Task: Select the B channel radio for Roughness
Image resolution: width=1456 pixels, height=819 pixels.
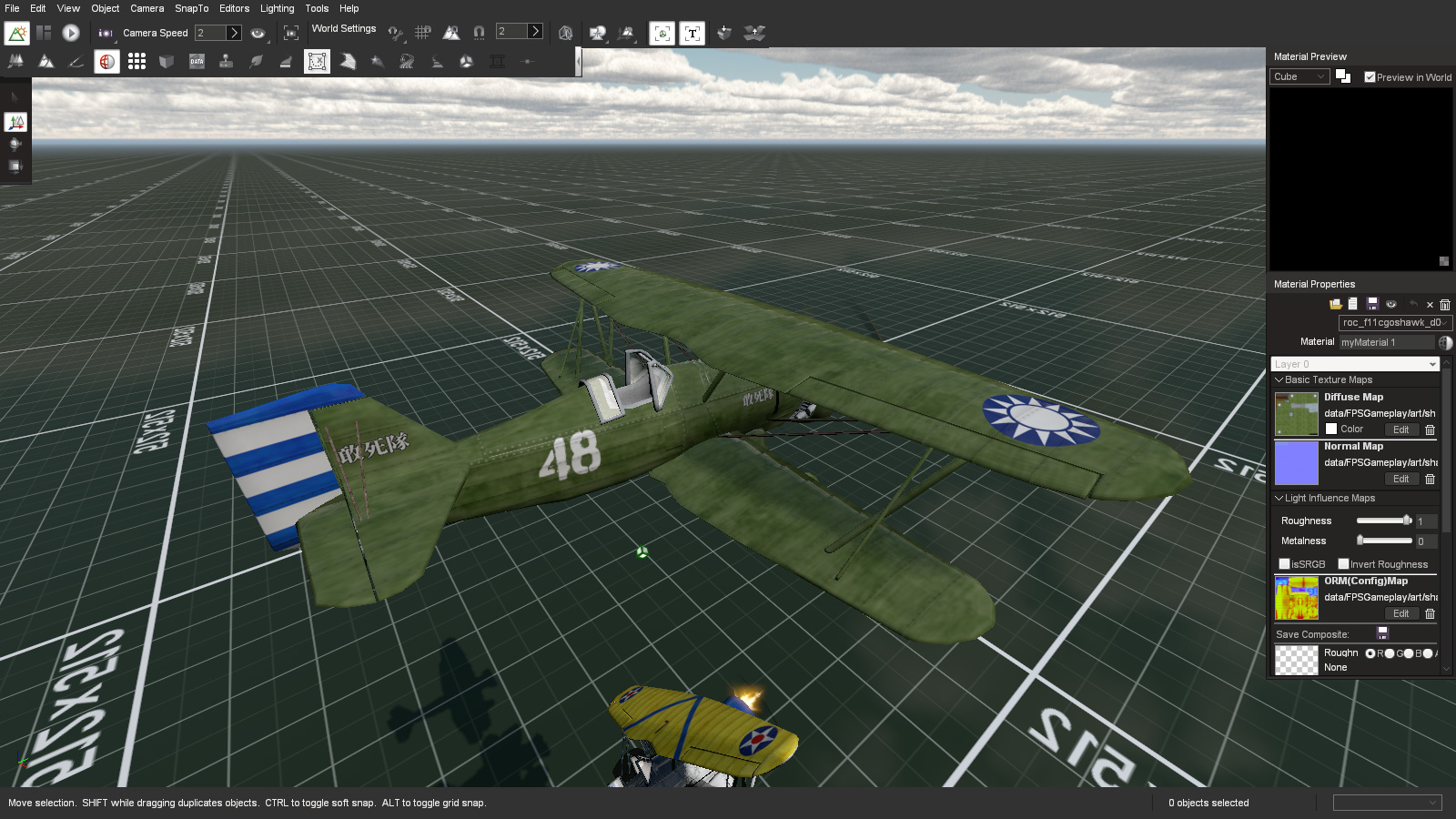Action: point(1409,653)
